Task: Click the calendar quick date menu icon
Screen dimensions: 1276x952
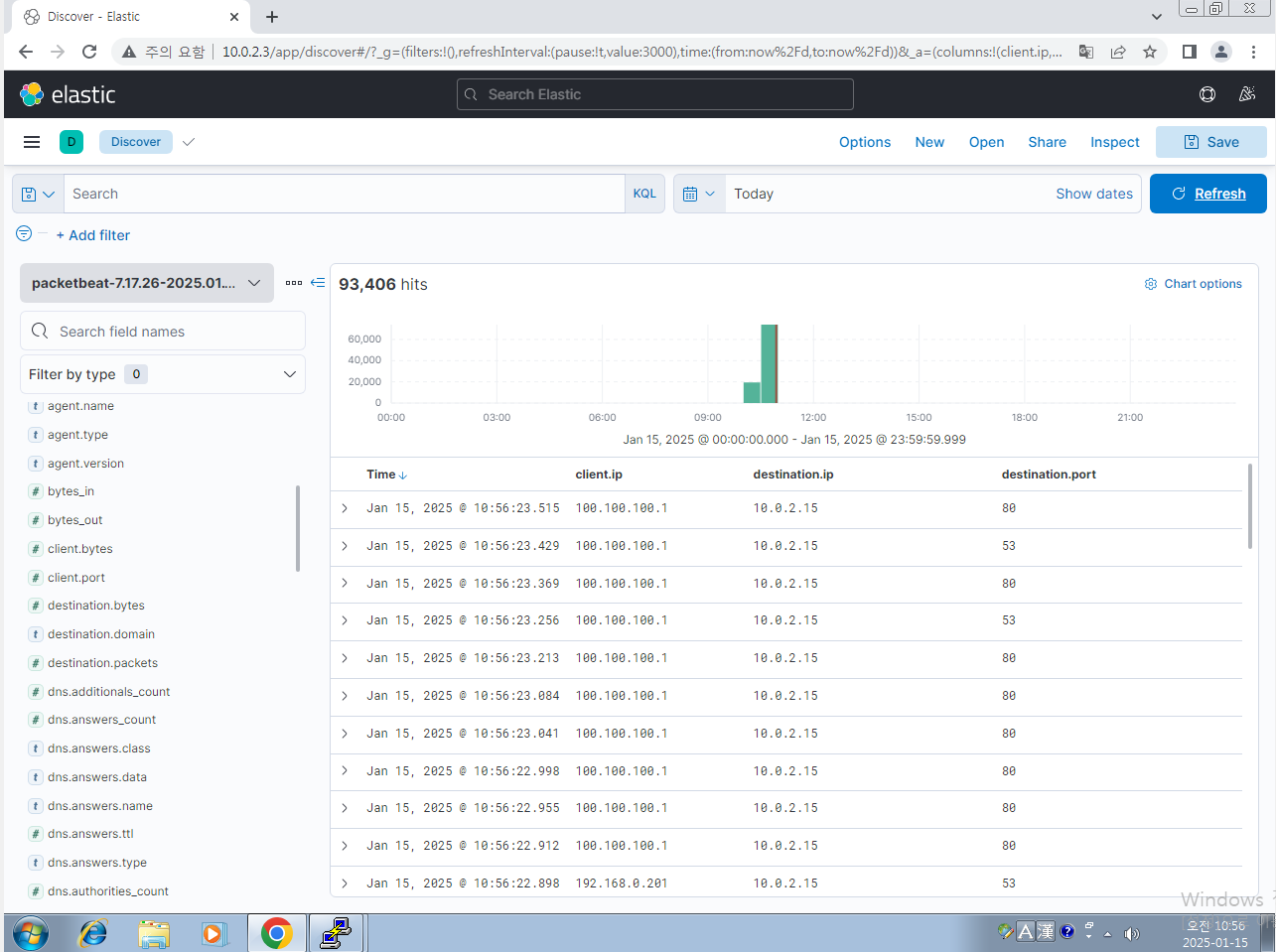Action: pos(699,194)
